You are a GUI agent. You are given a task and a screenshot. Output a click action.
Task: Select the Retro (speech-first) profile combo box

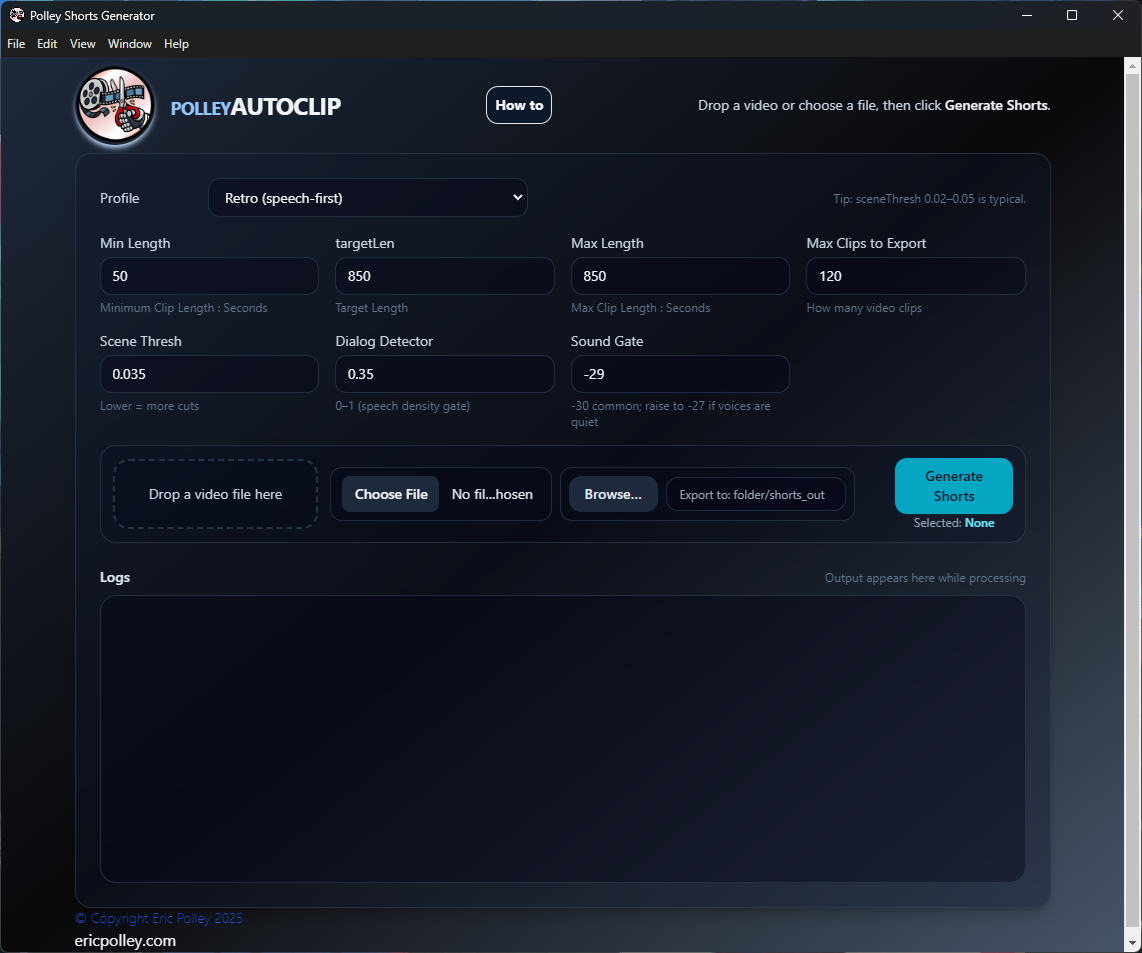coord(368,197)
